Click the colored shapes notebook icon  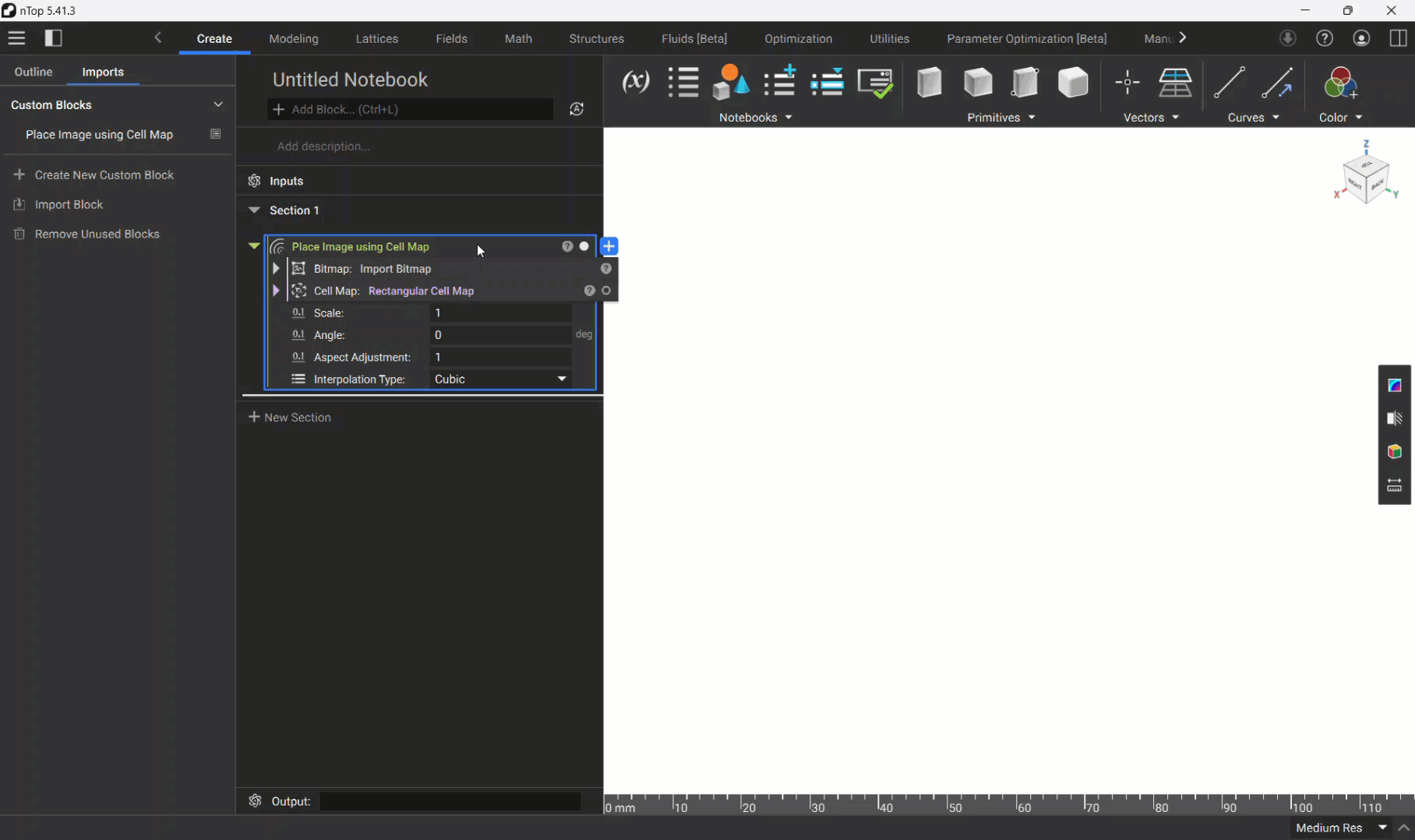[x=731, y=82]
